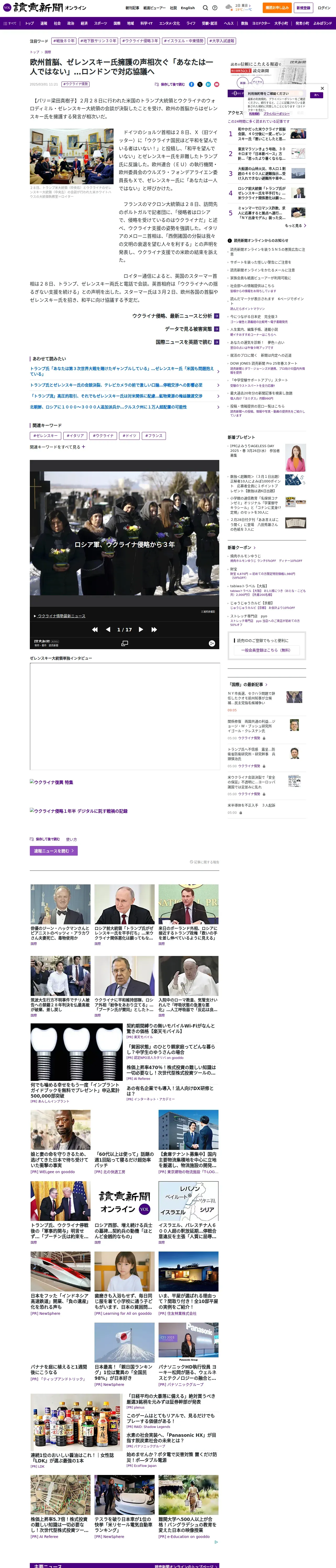Go to previous slide in slideshow
Image resolution: width=336 pixels, height=1568 pixels.
[x=108, y=629]
